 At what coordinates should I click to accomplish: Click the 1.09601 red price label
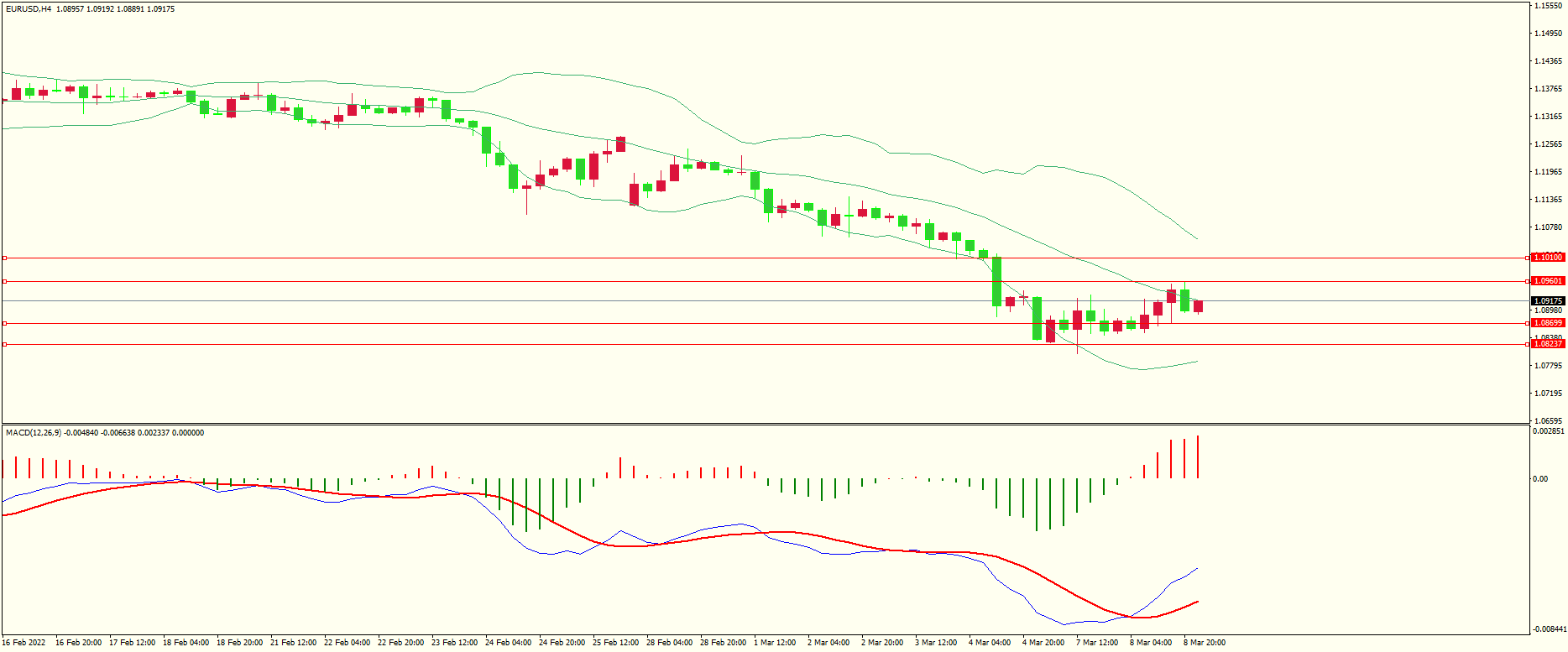coord(1547,281)
